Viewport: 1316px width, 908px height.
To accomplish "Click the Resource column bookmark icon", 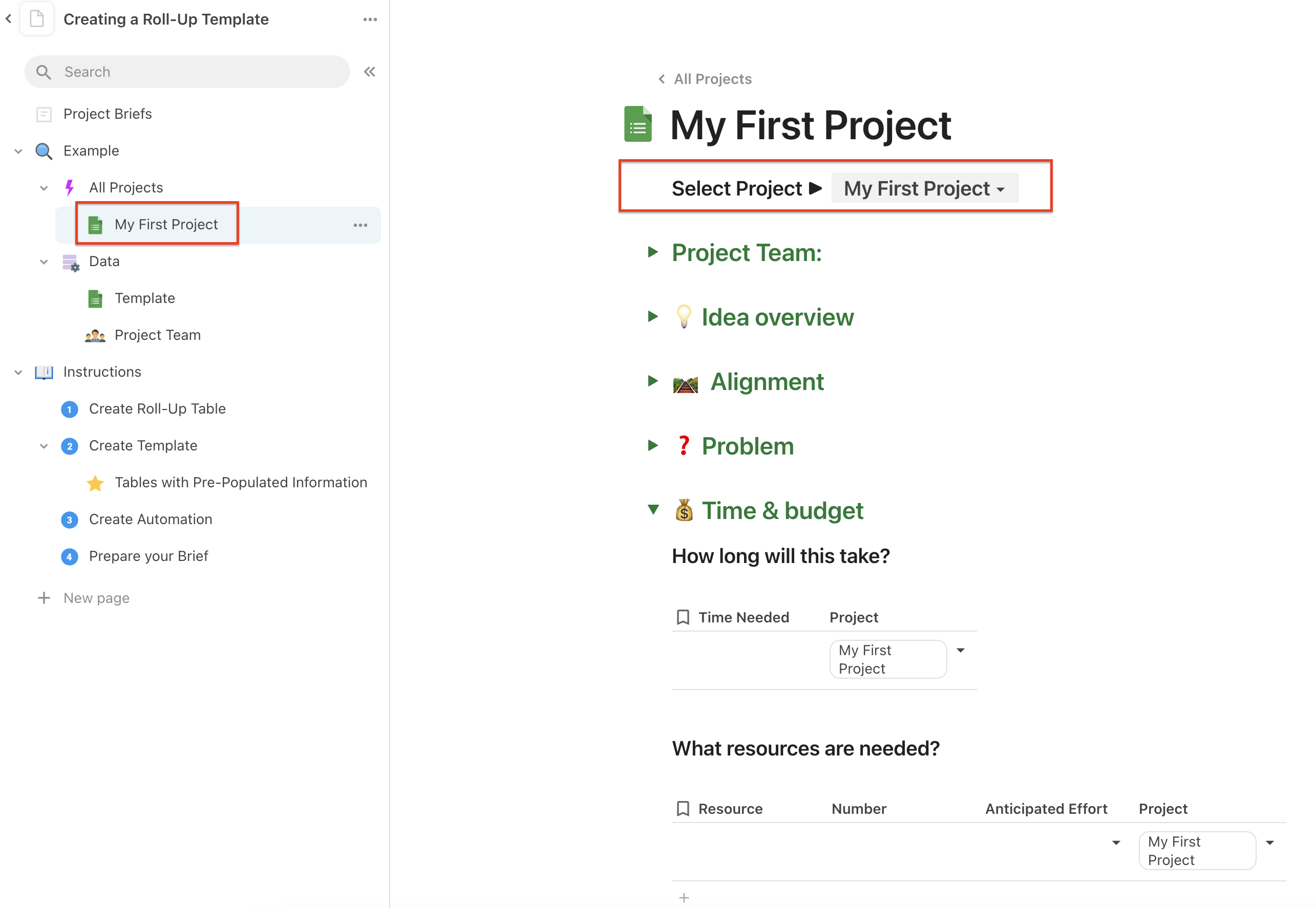I will click(683, 808).
